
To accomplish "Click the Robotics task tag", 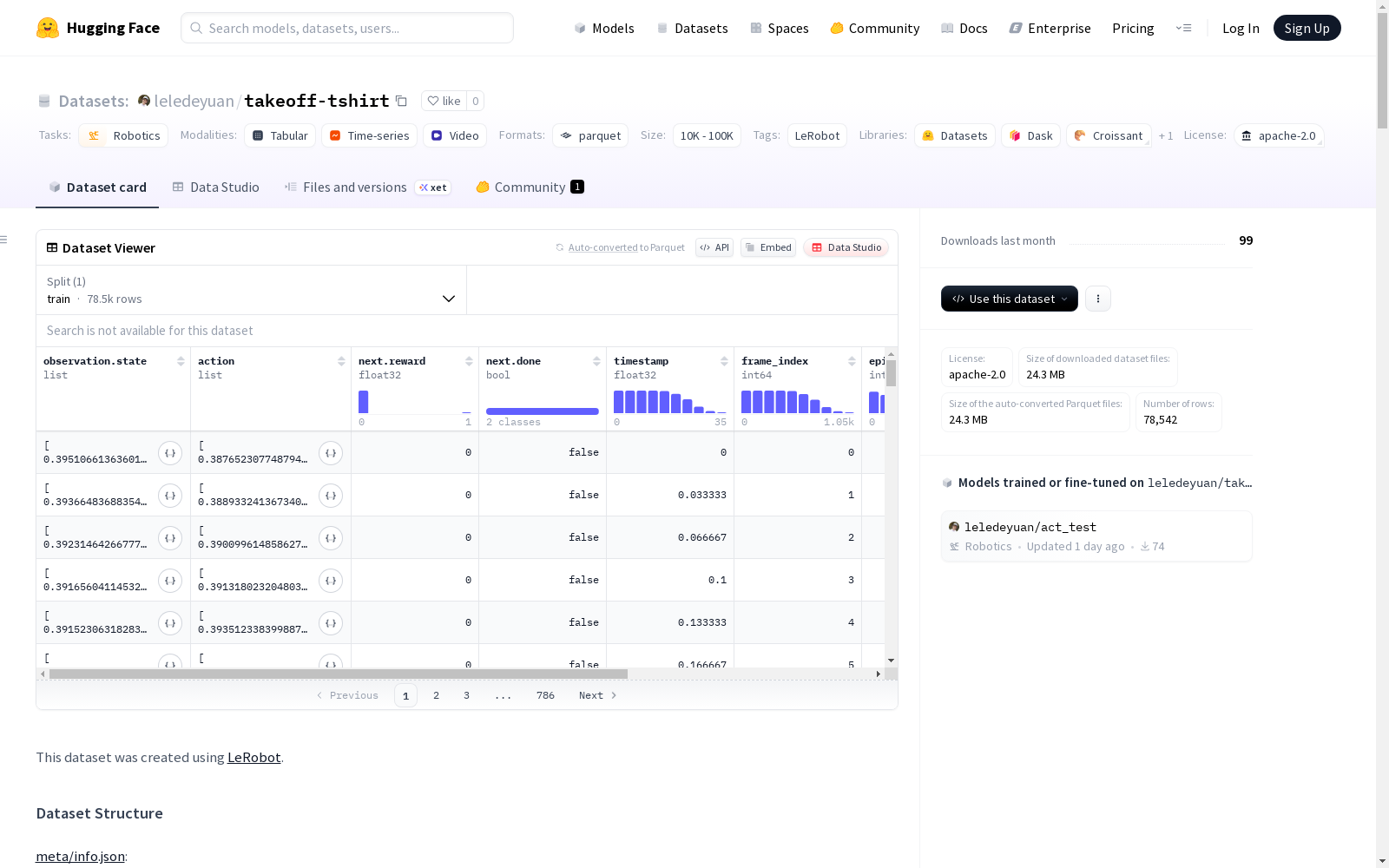I will tap(123, 135).
